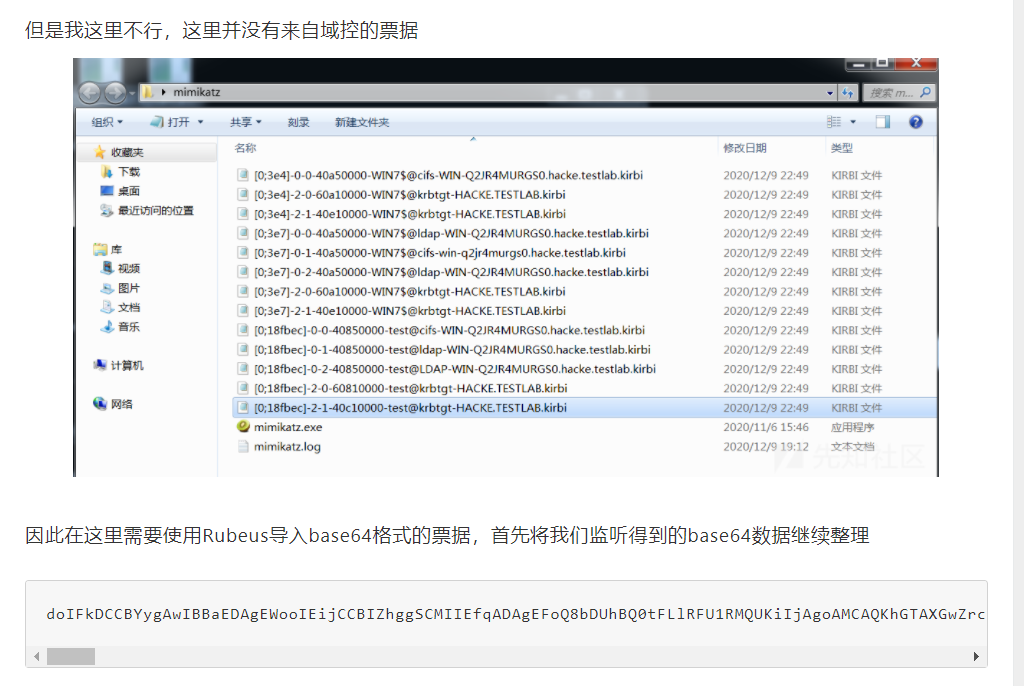Click the code block horizontal scrollbar thumb
The image size is (1024, 686).
(71, 657)
